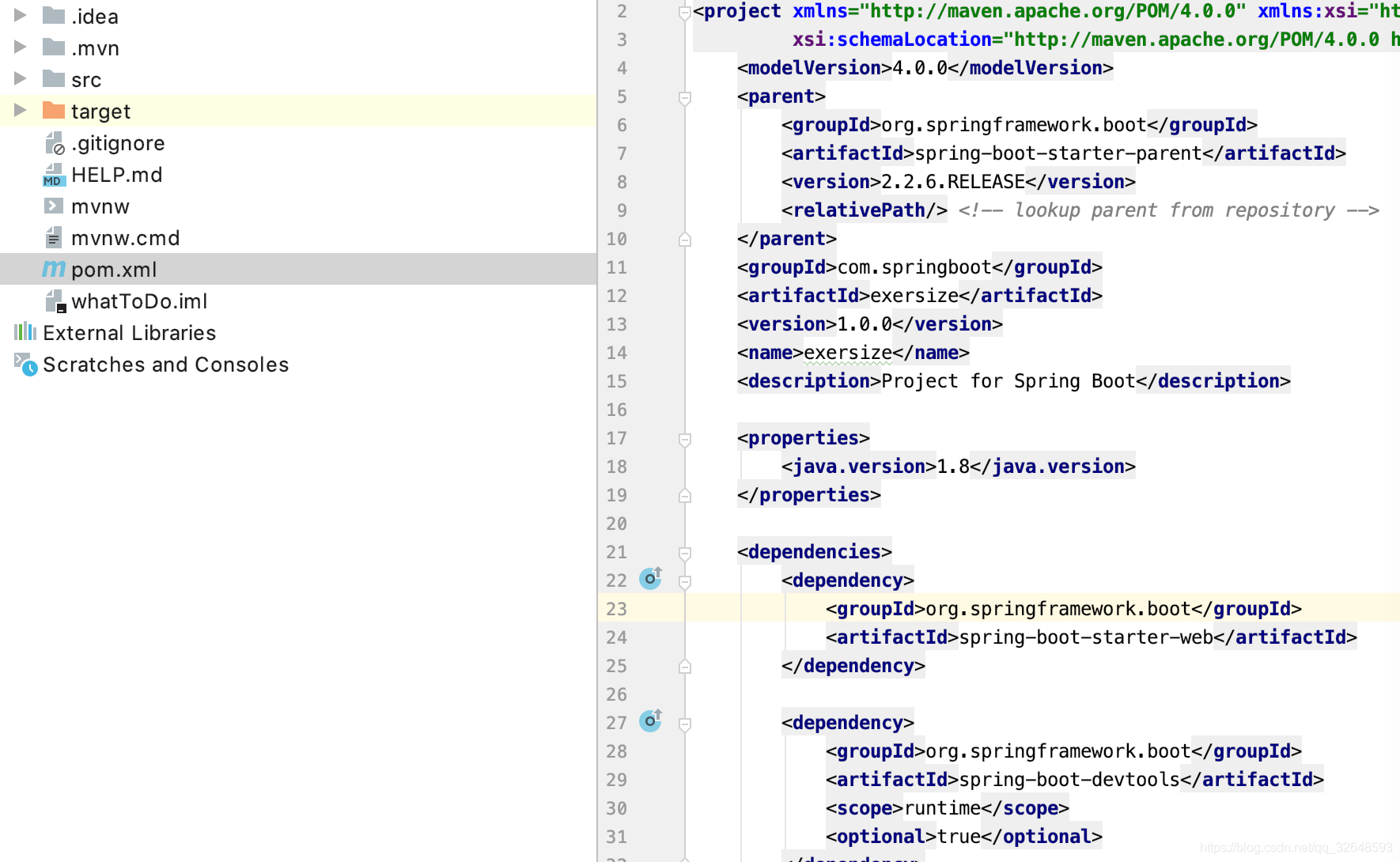Click the .idea folder icon
Screen dimensions: 1400x862
click(x=54, y=15)
